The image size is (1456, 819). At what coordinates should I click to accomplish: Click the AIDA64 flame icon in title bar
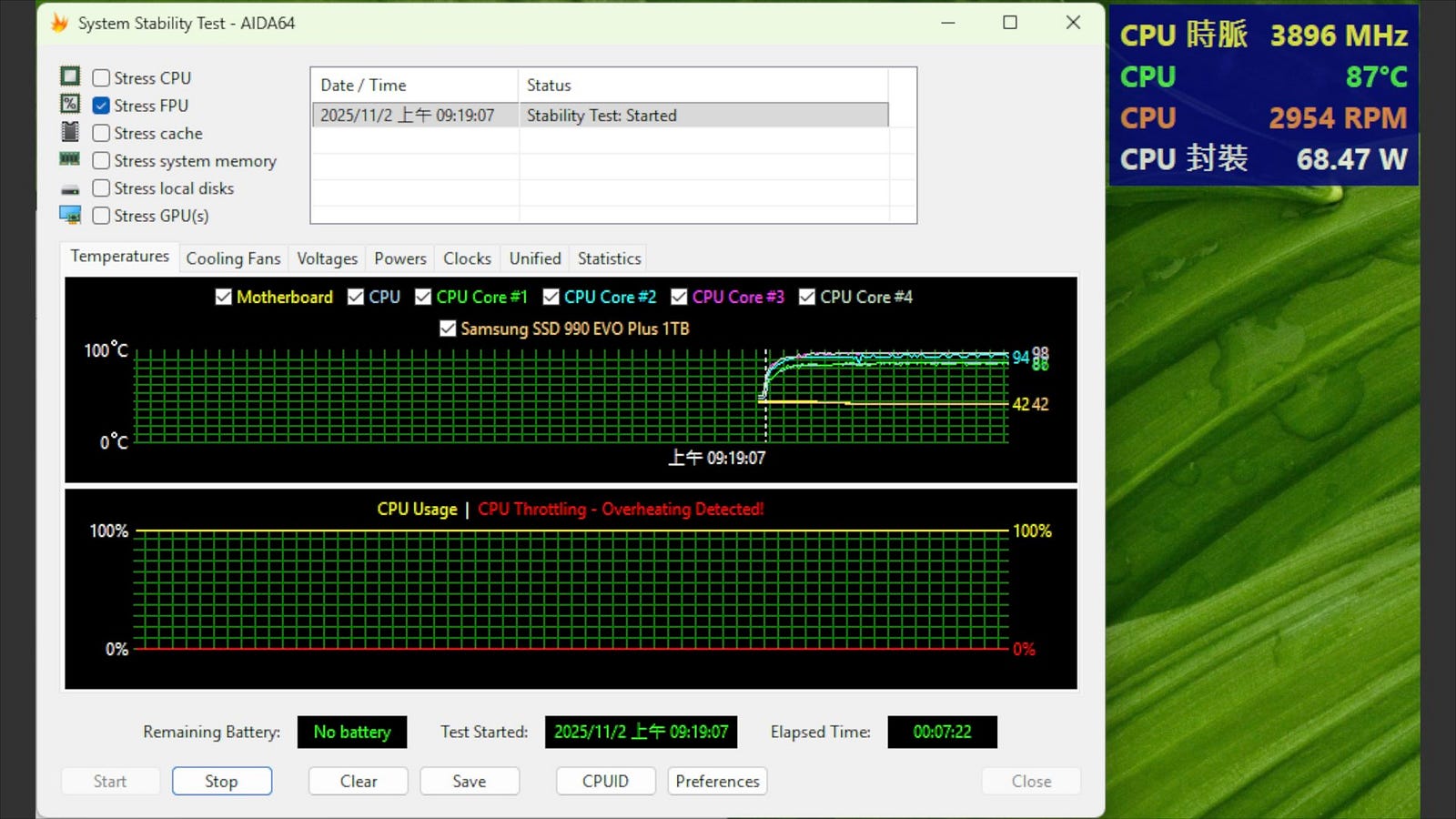tap(59, 23)
